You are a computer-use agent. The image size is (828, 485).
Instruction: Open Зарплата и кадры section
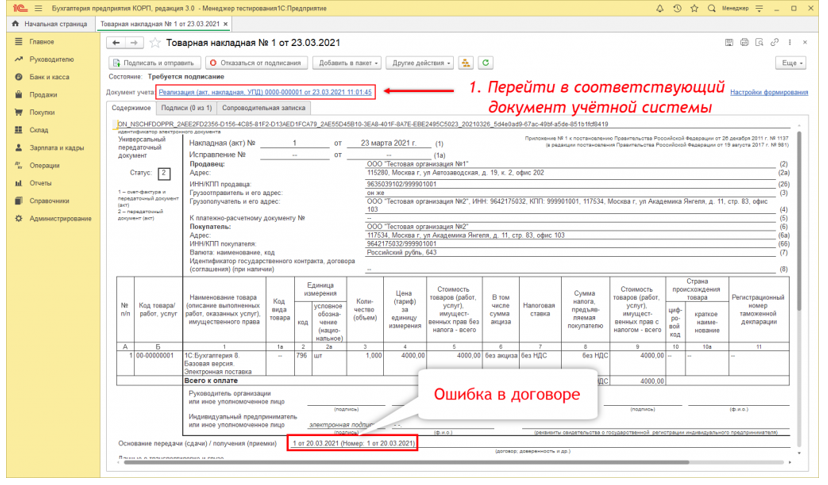[57, 148]
